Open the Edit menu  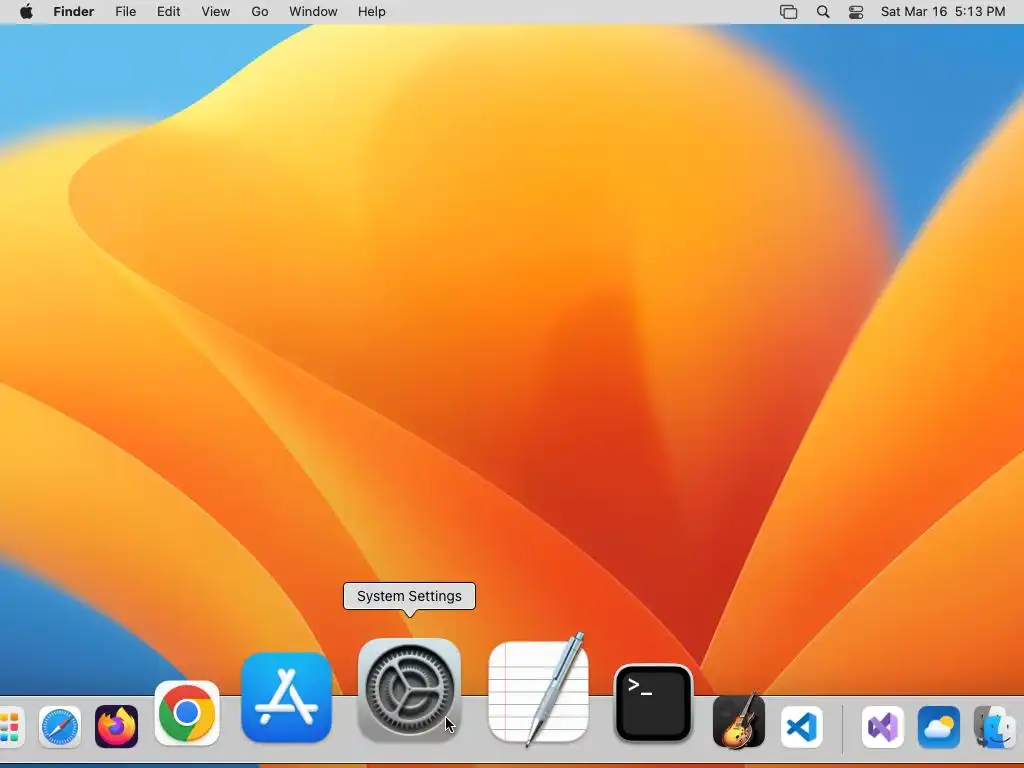click(168, 12)
